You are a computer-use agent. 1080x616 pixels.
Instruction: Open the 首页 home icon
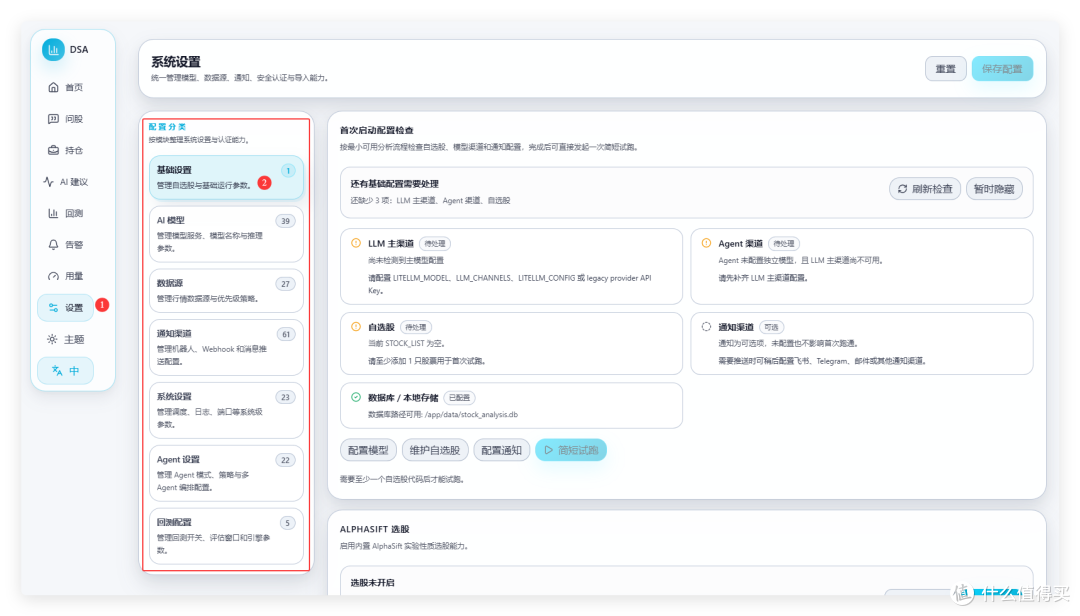tap(53, 88)
